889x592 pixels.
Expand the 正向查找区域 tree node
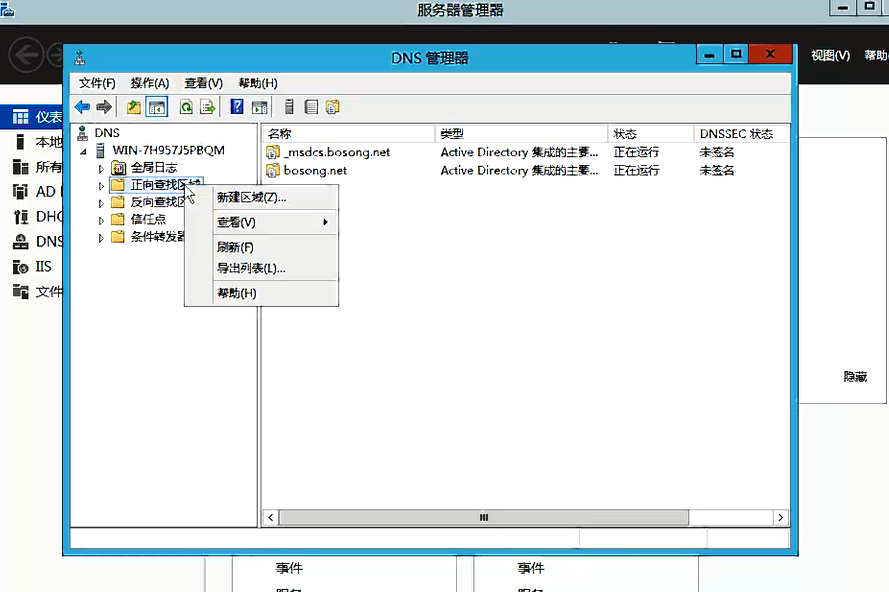point(101,185)
